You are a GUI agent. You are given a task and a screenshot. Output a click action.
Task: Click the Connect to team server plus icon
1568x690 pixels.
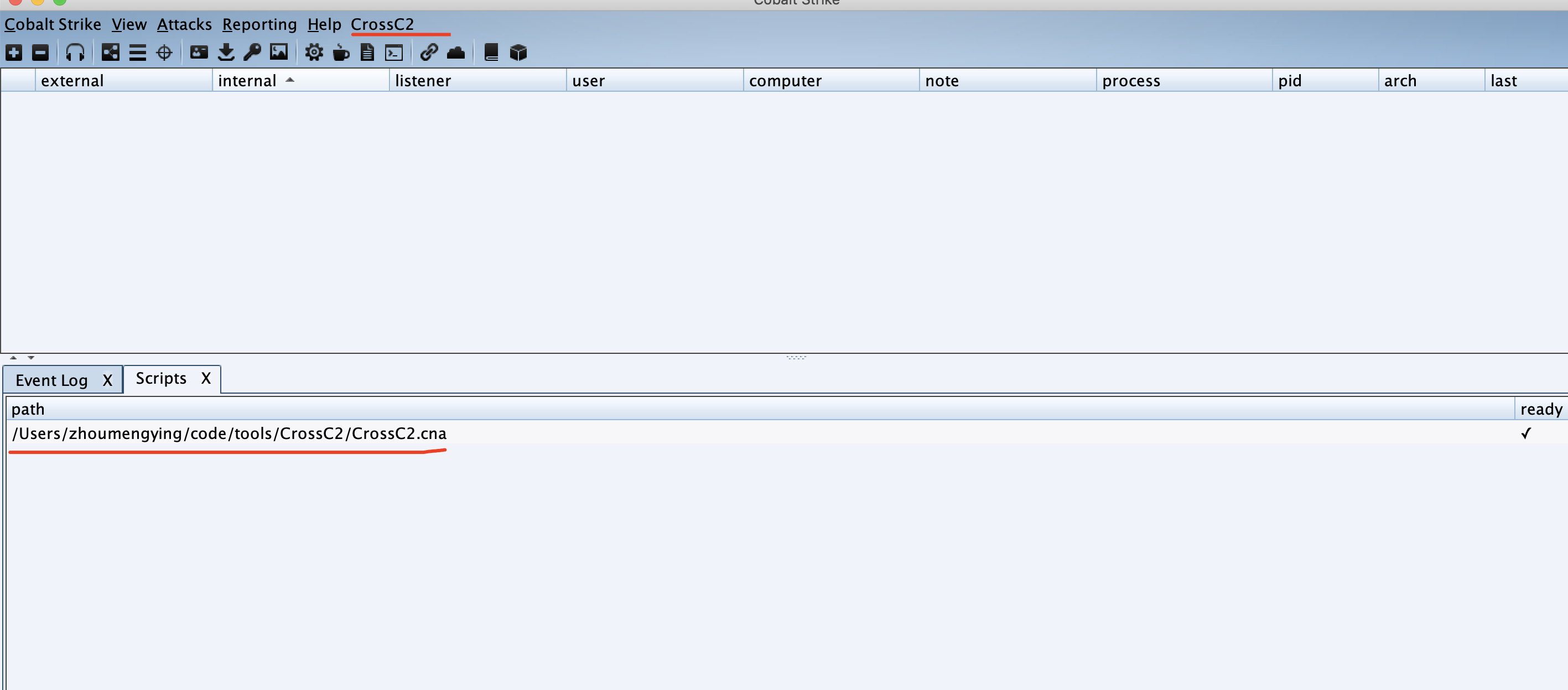[x=14, y=53]
